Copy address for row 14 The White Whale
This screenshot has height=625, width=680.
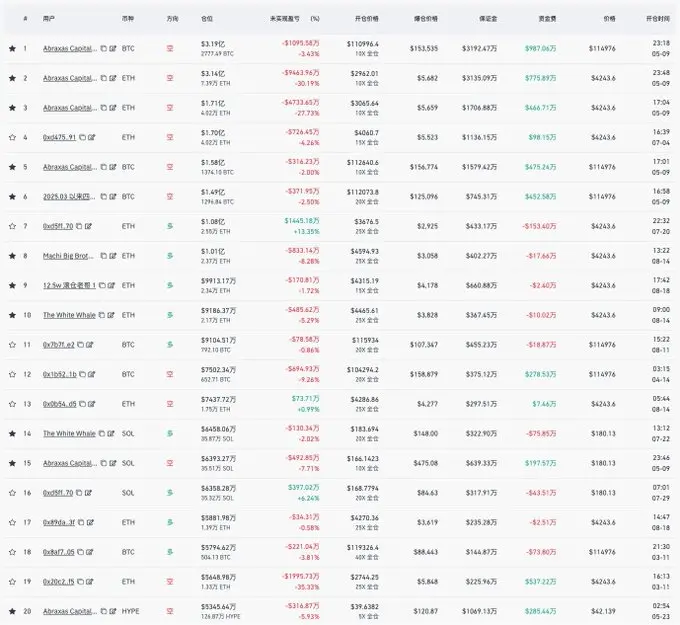(x=101, y=433)
